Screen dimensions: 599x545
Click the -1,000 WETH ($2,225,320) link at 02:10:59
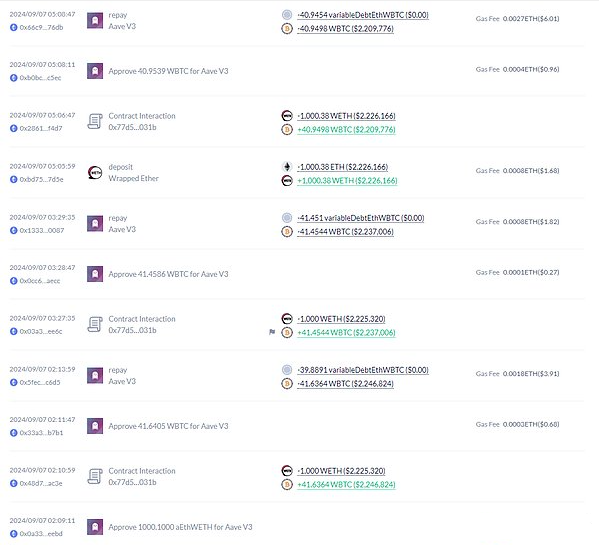(341, 471)
